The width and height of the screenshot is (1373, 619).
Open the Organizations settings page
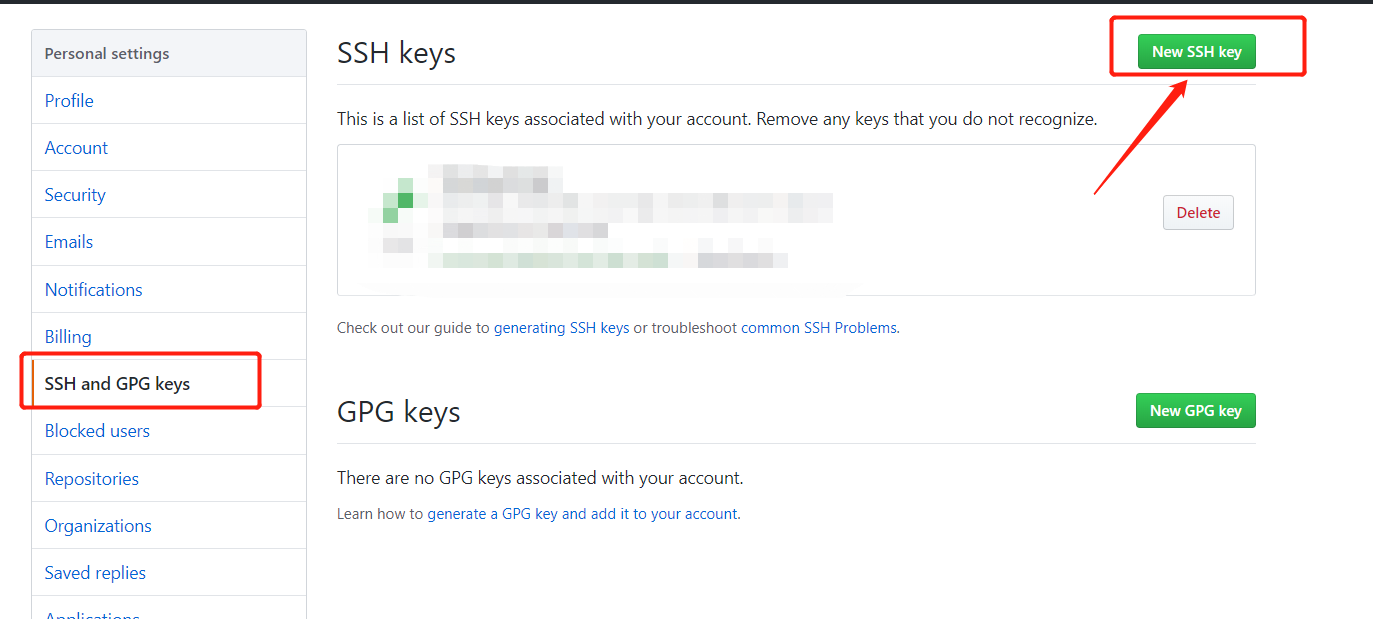pyautogui.click(x=98, y=526)
